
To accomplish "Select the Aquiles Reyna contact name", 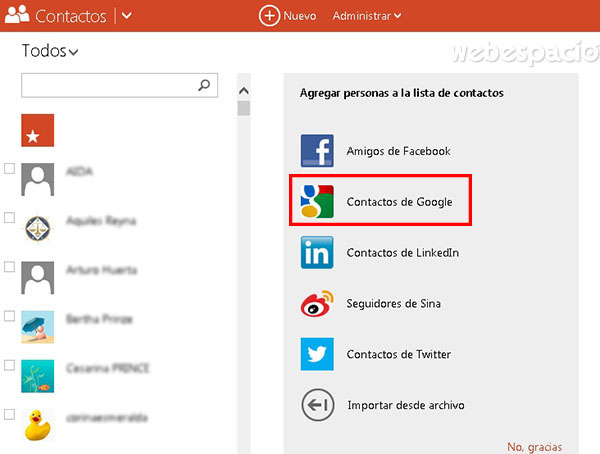I will coord(101,220).
